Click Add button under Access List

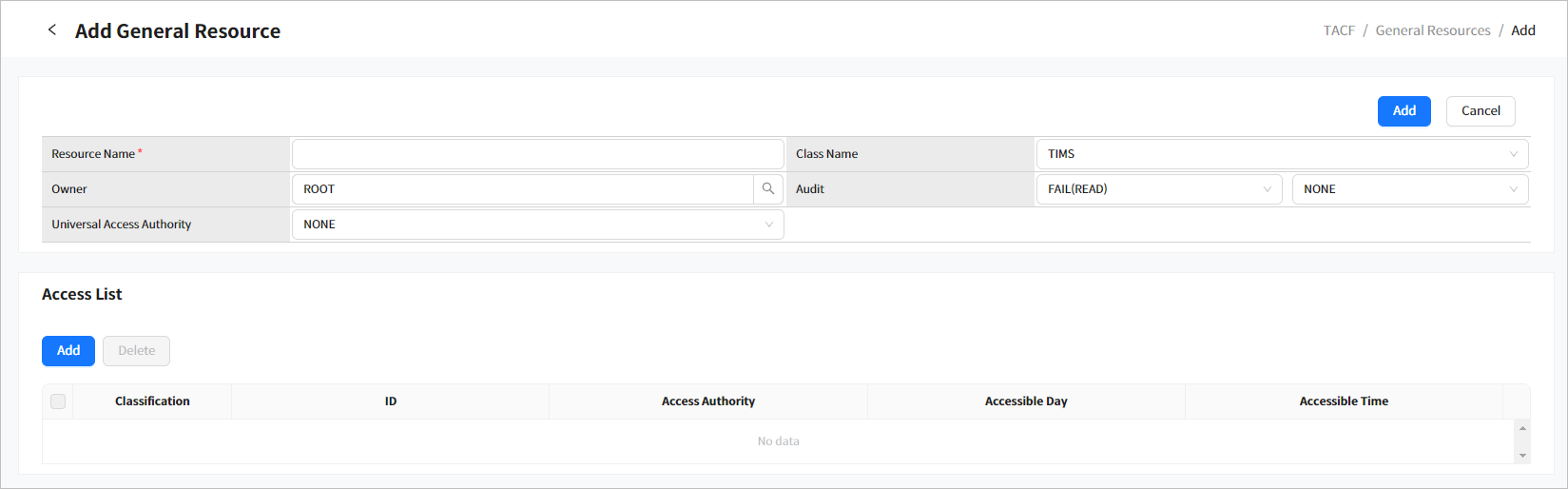[x=68, y=351]
